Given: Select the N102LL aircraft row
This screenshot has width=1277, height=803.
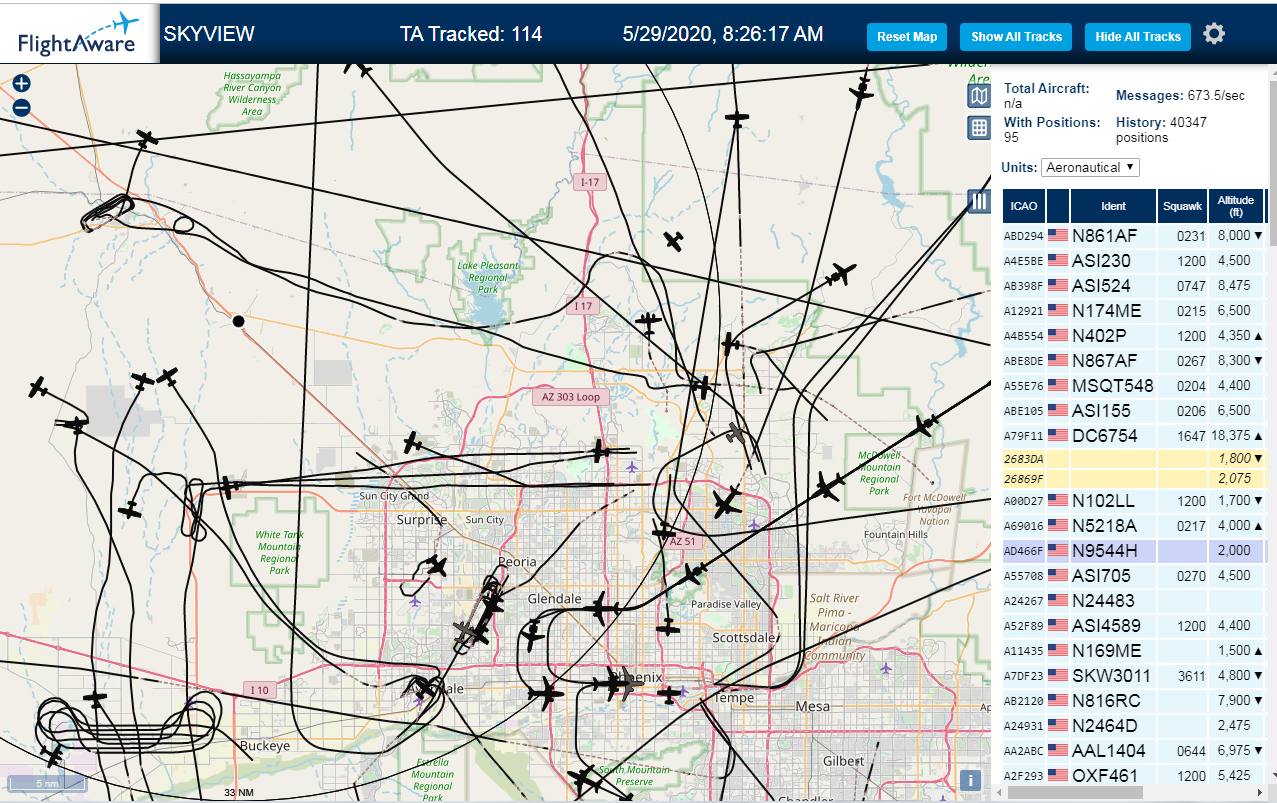Looking at the screenshot, I should click(1134, 501).
